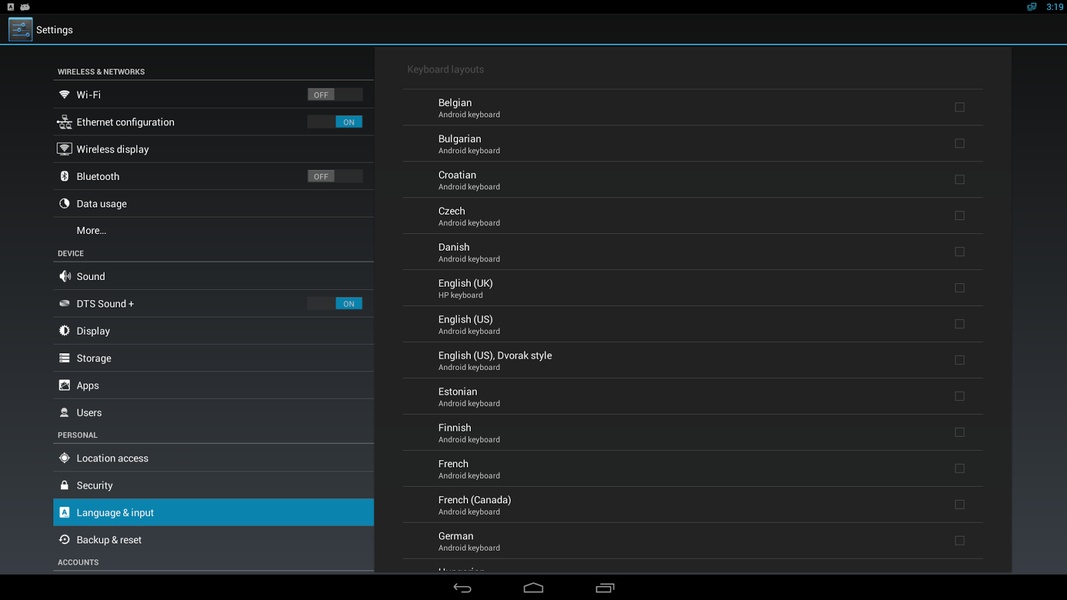
Task: Click the Wi-Fi signal icon
Action: pyautogui.click(x=64, y=95)
